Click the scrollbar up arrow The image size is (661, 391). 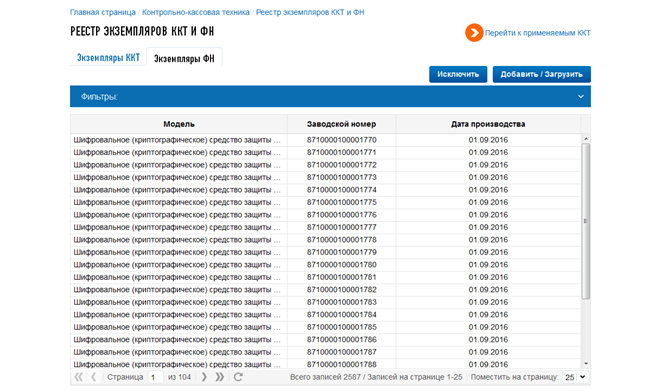tap(586, 139)
